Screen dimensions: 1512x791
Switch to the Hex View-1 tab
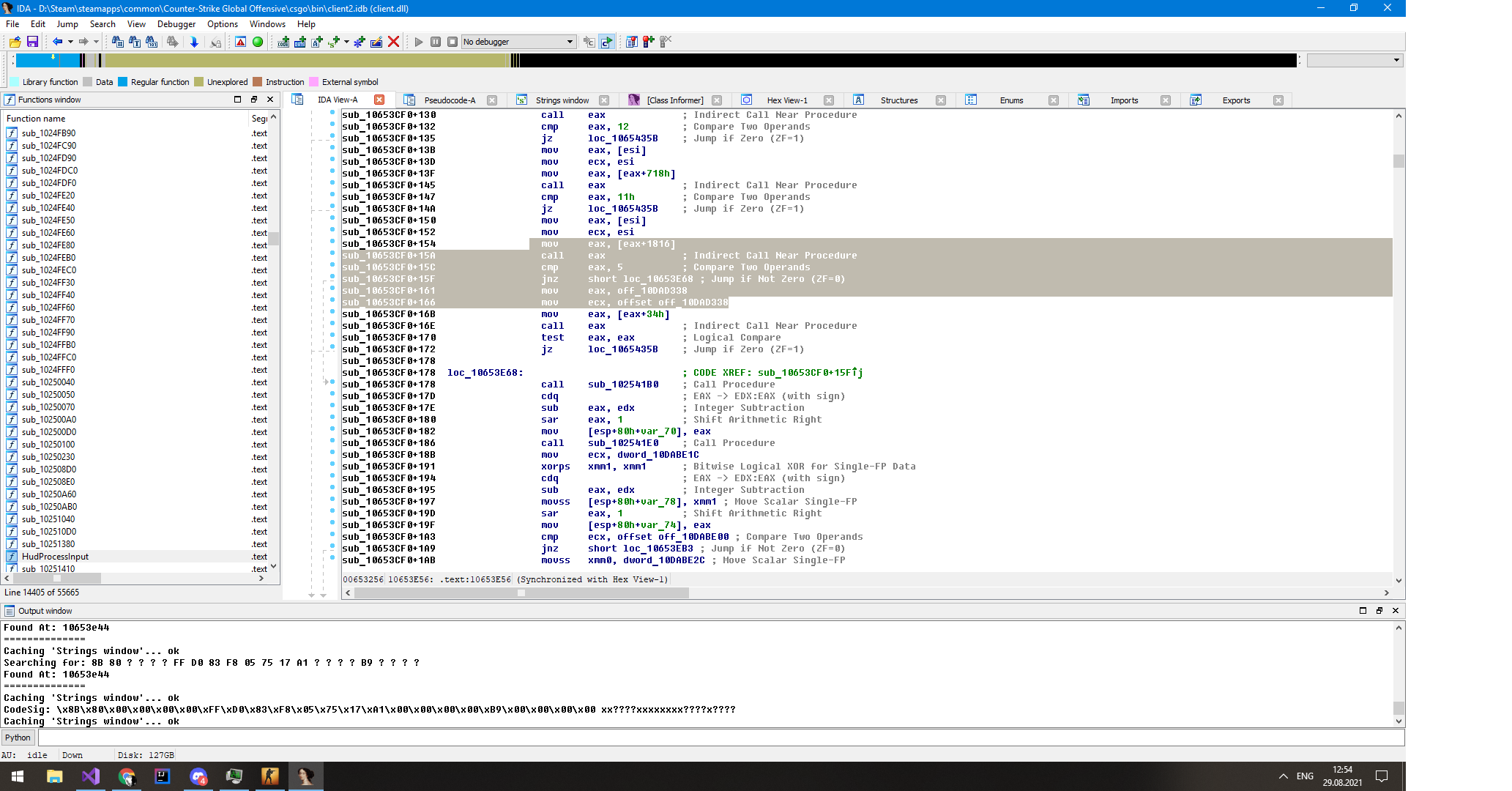[x=787, y=100]
